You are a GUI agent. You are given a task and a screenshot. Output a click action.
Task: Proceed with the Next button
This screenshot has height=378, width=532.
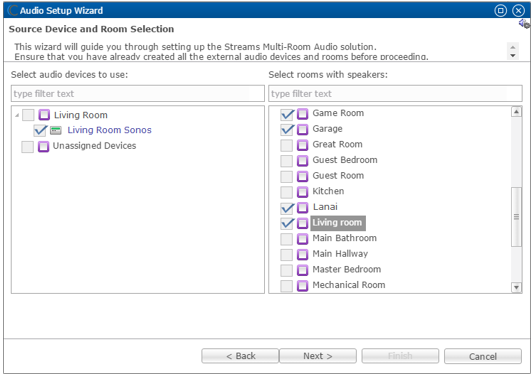pyautogui.click(x=318, y=356)
